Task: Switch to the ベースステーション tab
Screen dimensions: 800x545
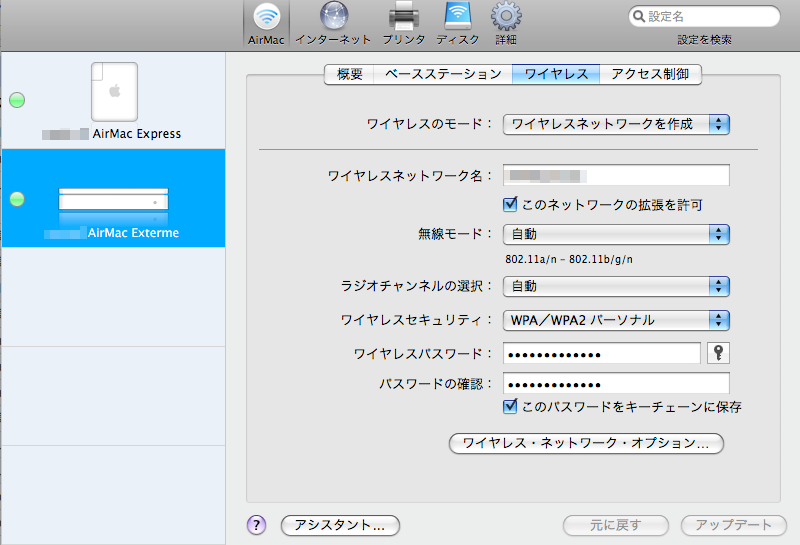Action: pyautogui.click(x=443, y=75)
